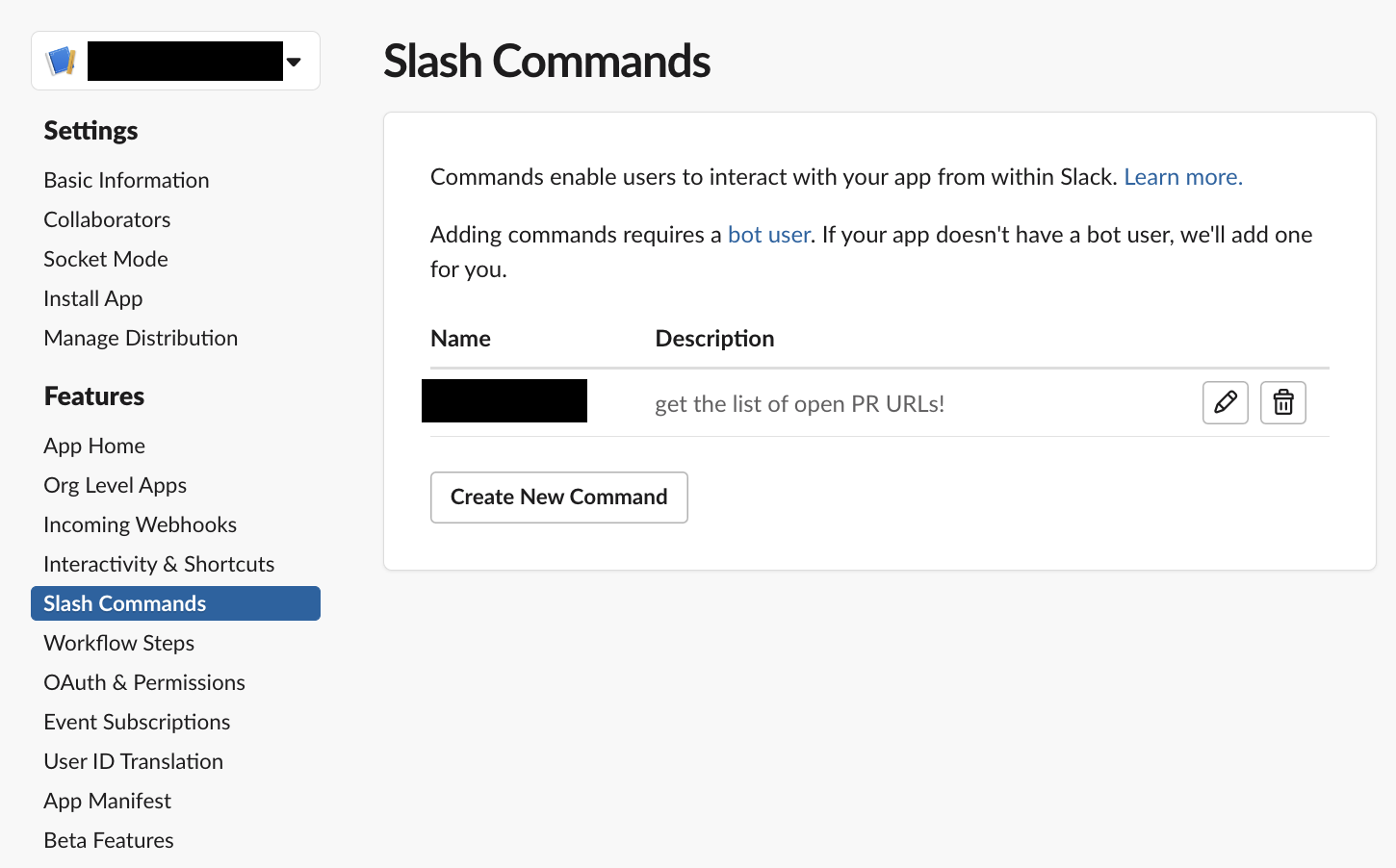
Task: Click the pencil edit command icon
Action: coord(1225,402)
